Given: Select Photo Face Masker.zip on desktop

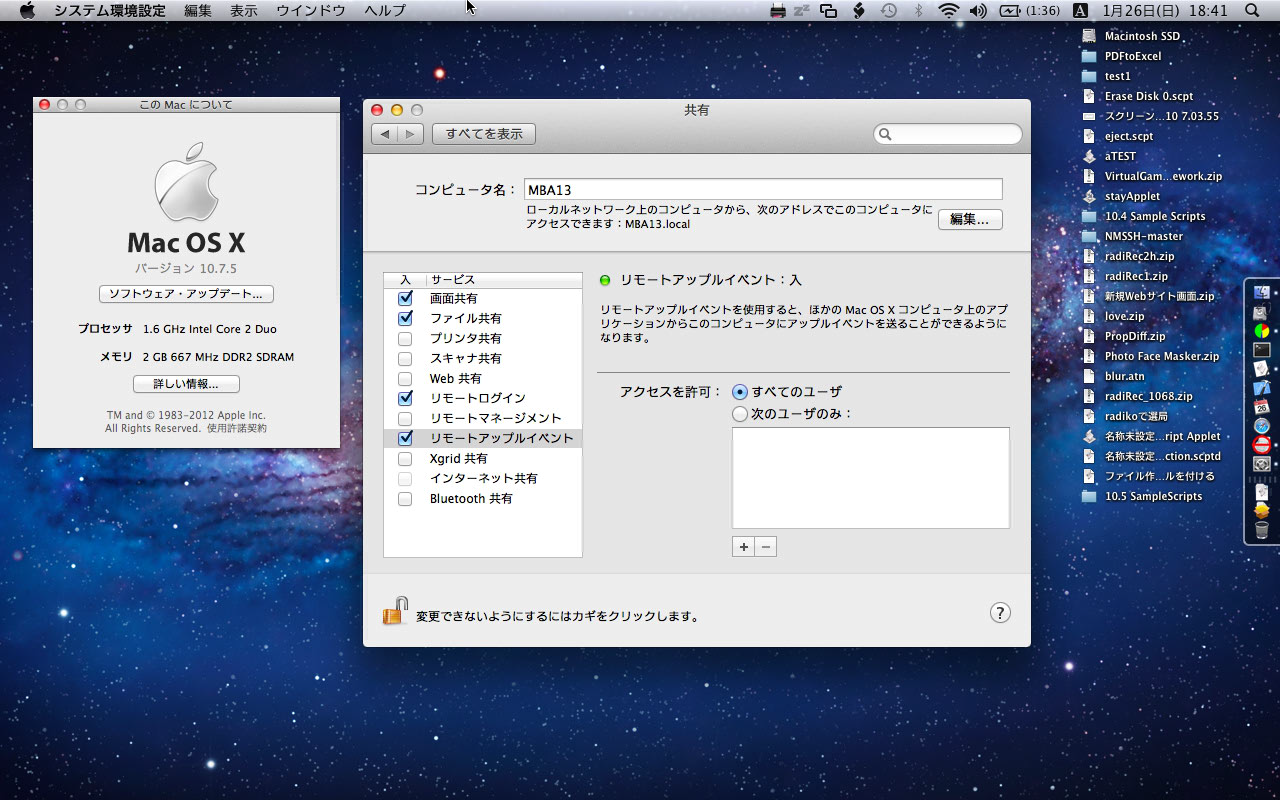Looking at the screenshot, I should (1151, 356).
